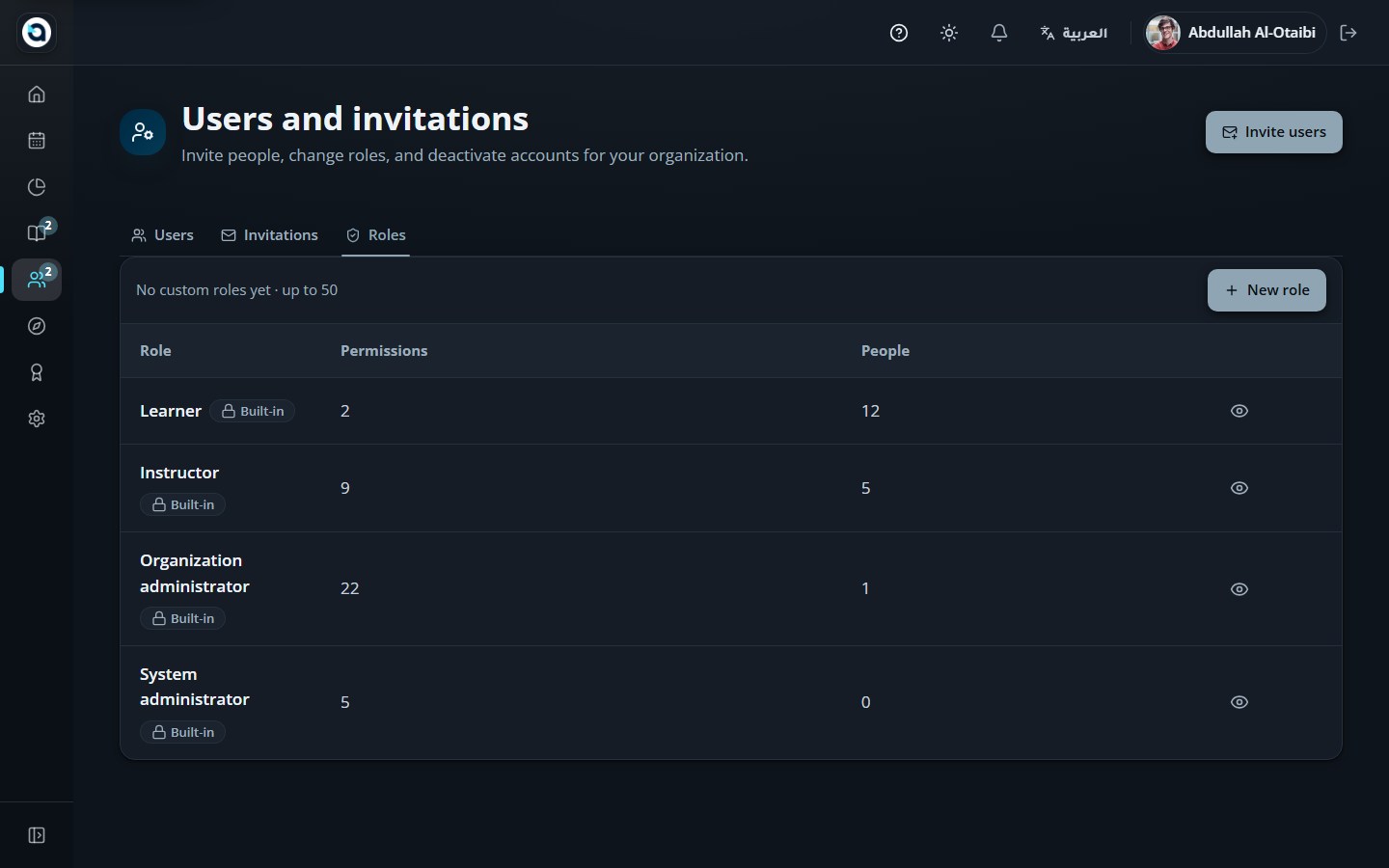The height and width of the screenshot is (868, 1389).
Task: Click the Built-in badge beside Learner
Action: (253, 411)
